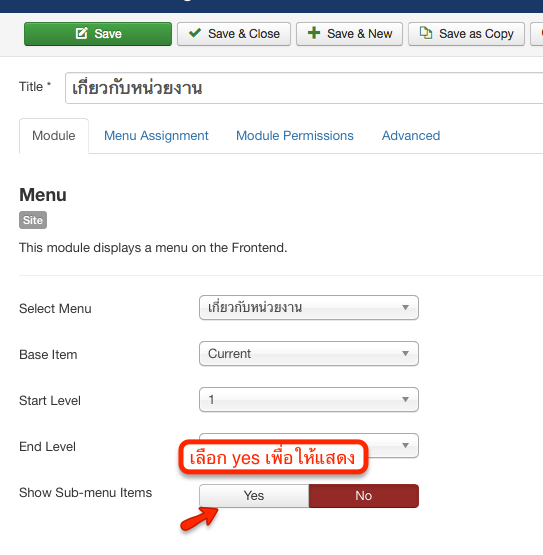Set Show Sub-menu Items to Yes

254,496
